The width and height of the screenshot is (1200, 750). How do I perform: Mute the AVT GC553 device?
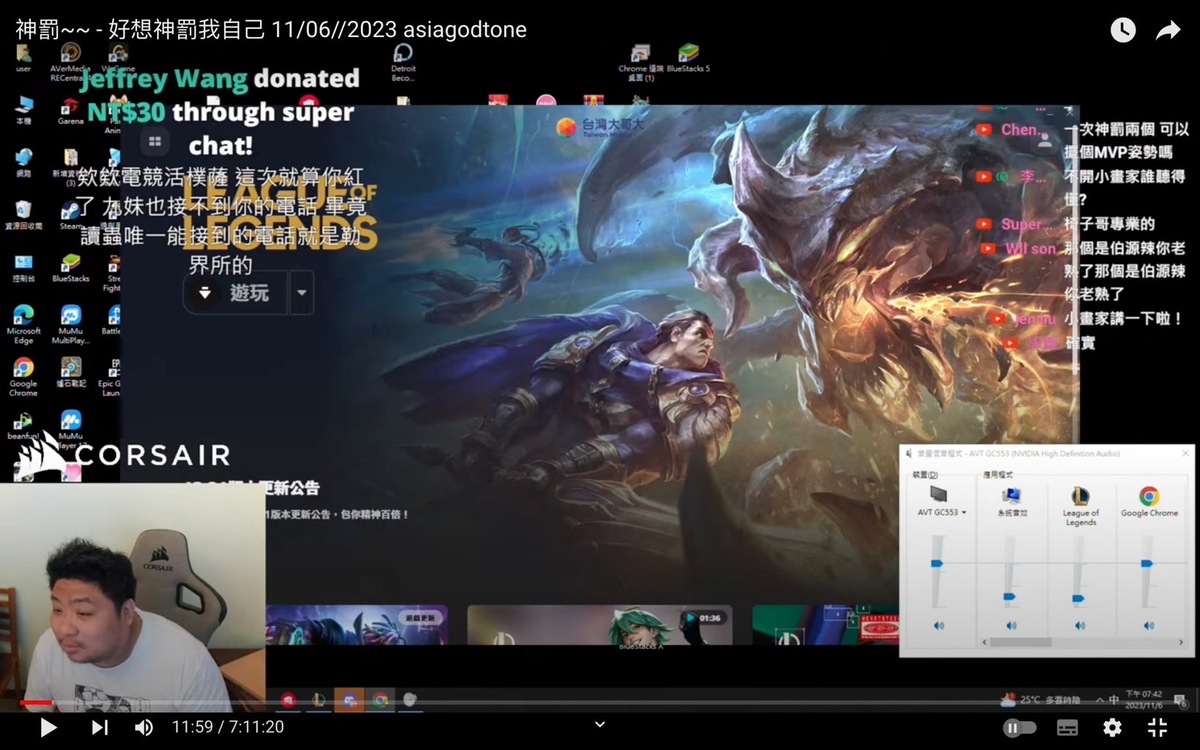(938, 625)
